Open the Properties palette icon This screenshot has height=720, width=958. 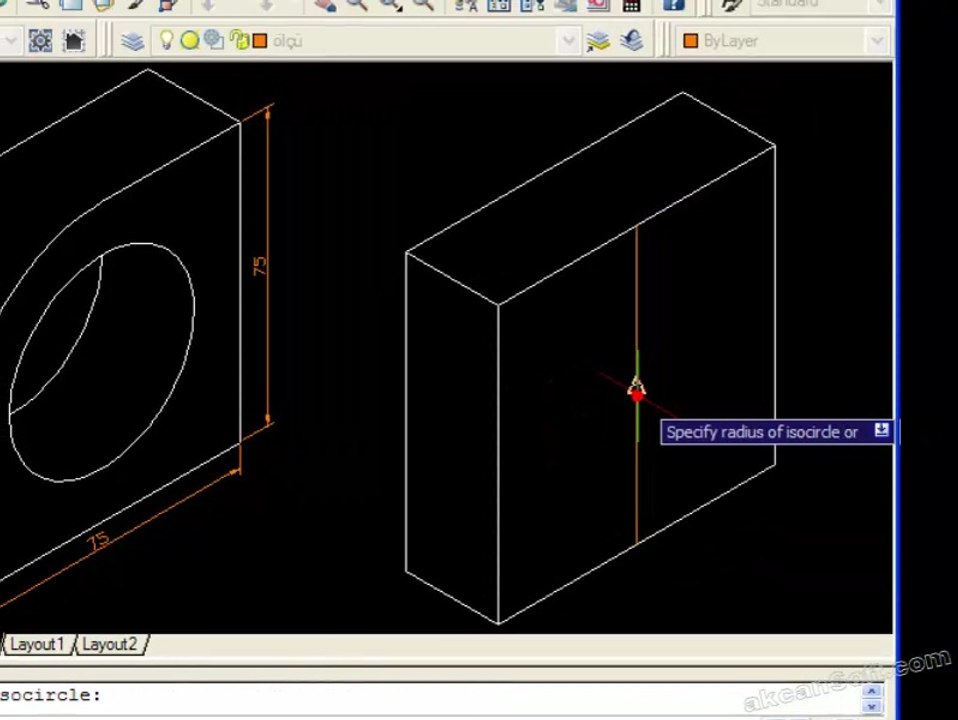466,6
